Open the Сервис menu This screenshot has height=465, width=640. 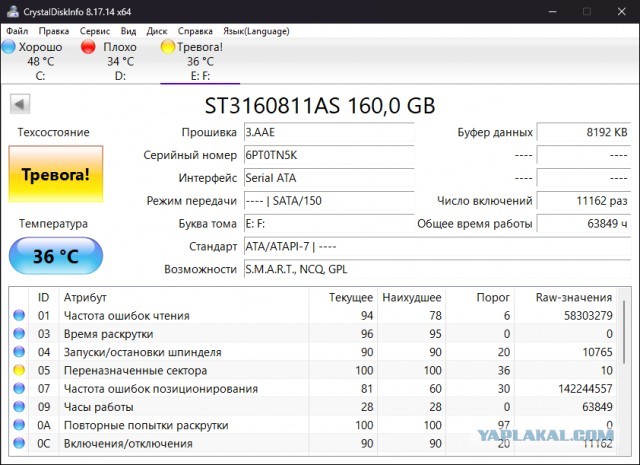click(x=95, y=31)
